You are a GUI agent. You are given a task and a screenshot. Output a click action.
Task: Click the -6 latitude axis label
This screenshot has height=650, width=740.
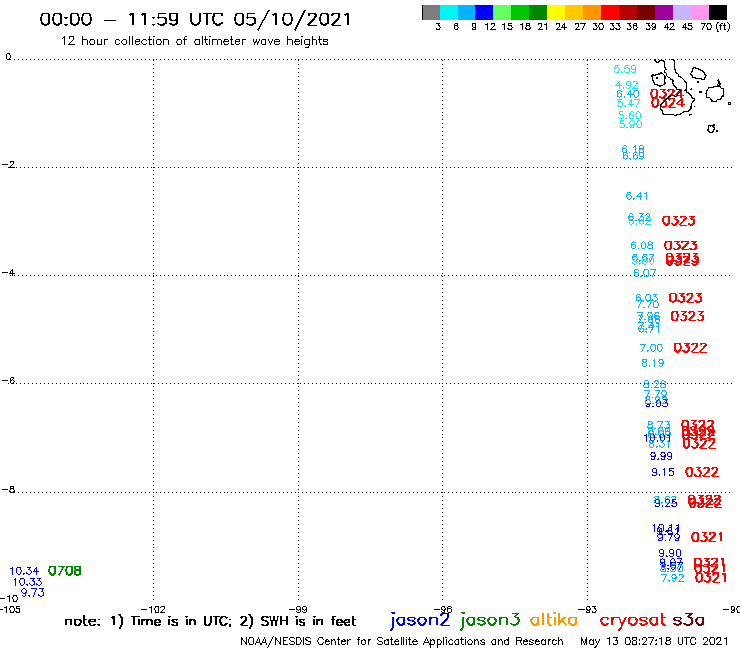[x=8, y=380]
